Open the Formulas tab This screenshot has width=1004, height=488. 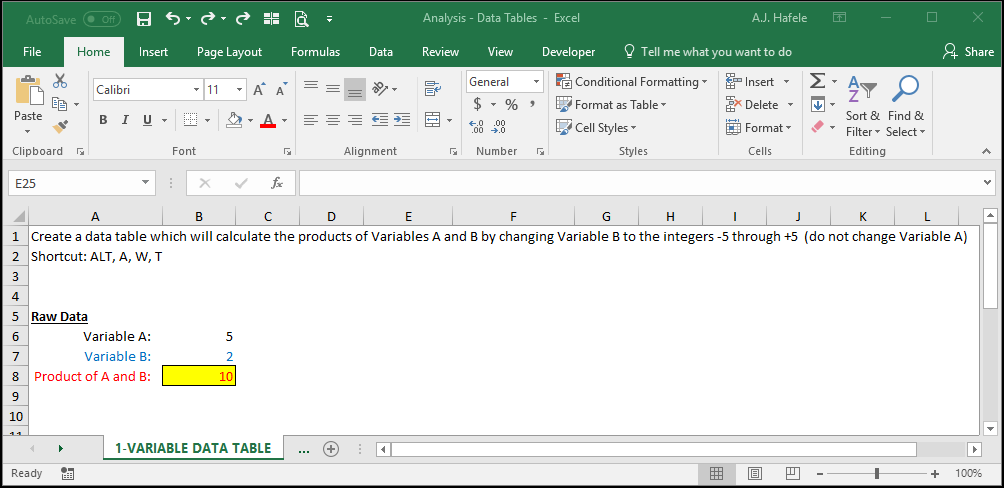(x=315, y=52)
